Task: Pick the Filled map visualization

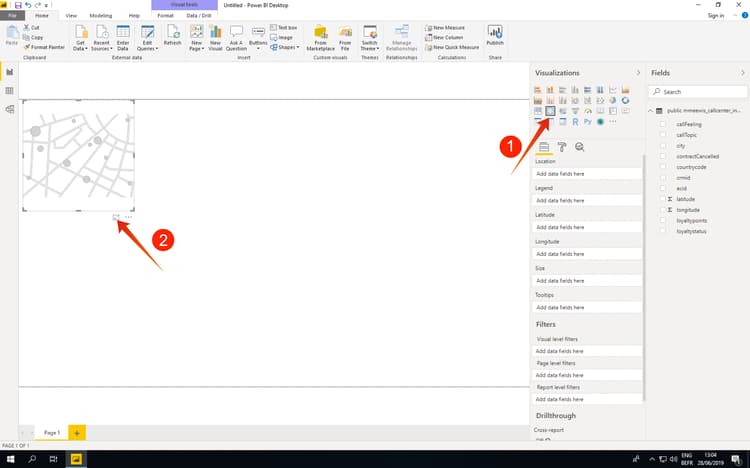Action: point(562,111)
